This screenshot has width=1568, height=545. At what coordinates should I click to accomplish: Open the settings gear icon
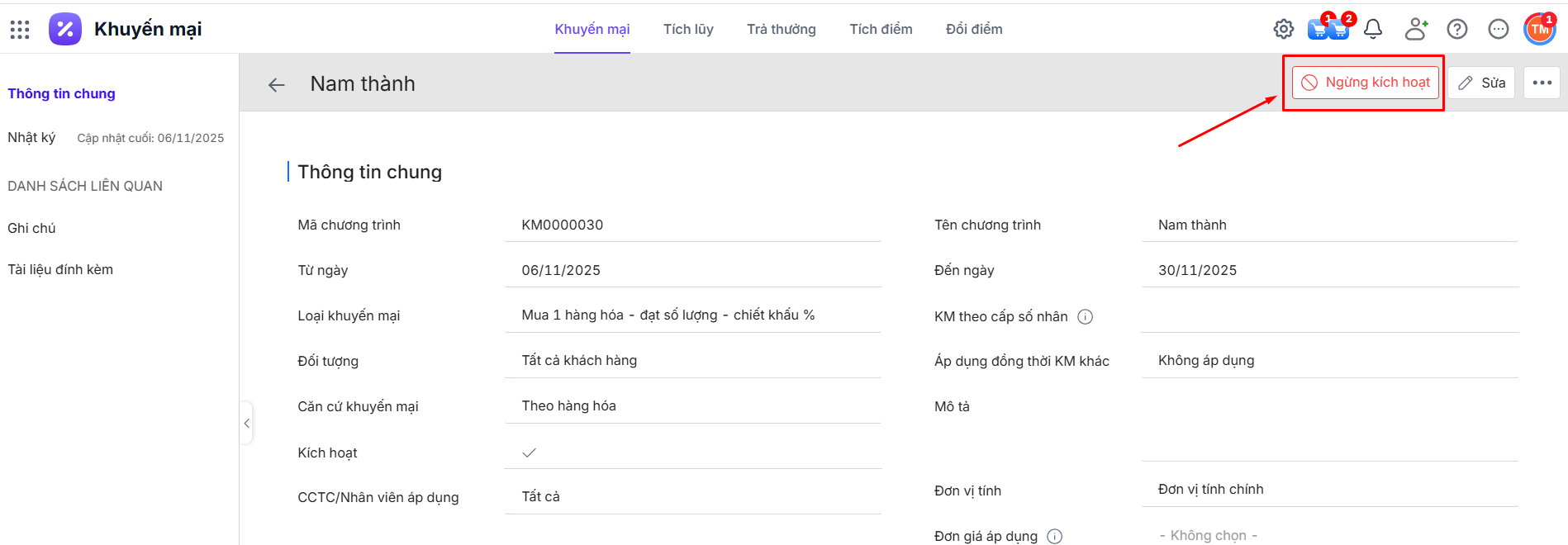tap(1283, 30)
